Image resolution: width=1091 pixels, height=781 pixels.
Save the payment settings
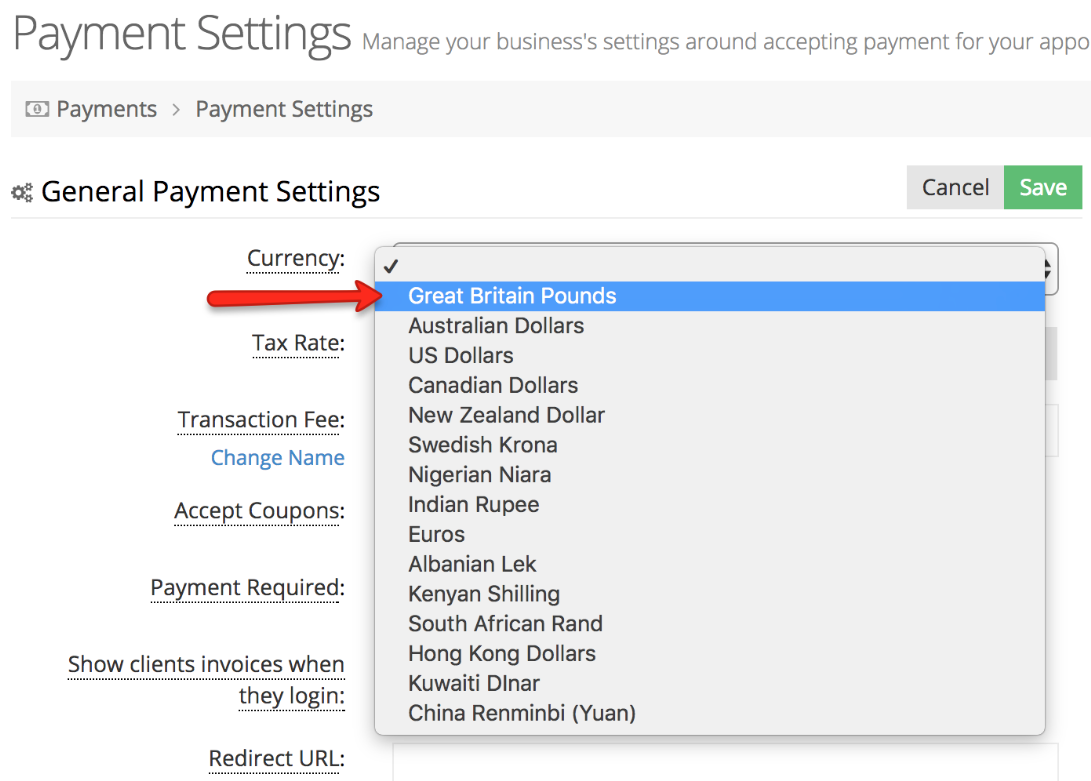click(x=1043, y=187)
